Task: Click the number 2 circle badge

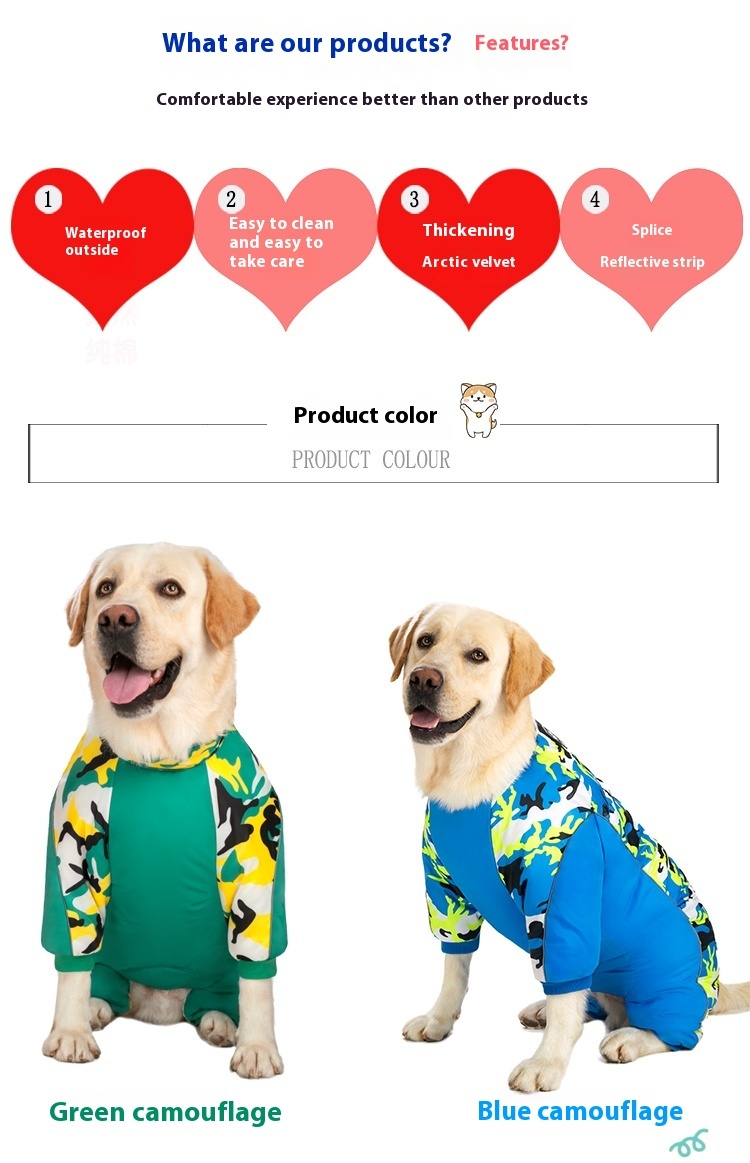Action: (231, 199)
